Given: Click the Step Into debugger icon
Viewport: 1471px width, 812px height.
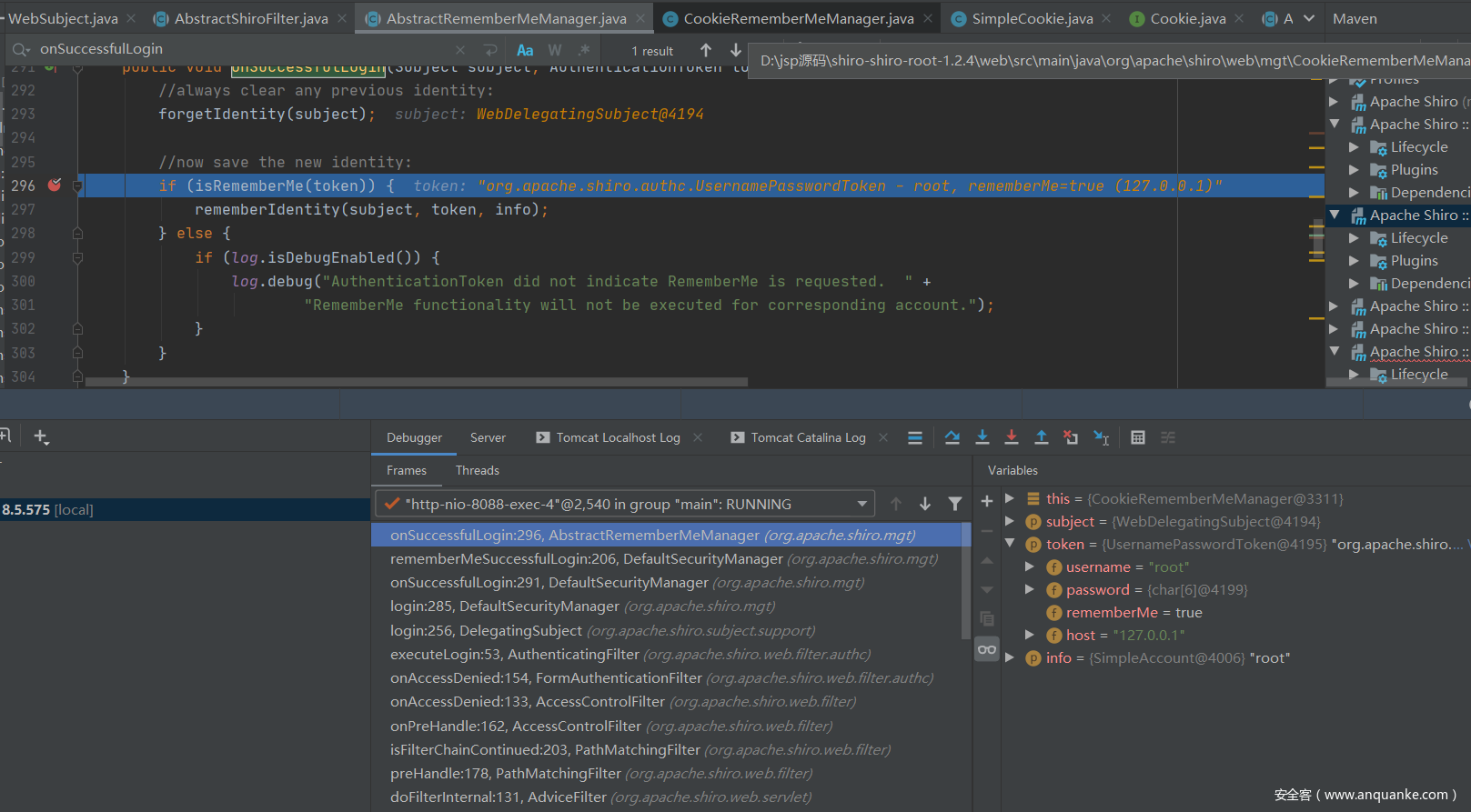Looking at the screenshot, I should 982,437.
